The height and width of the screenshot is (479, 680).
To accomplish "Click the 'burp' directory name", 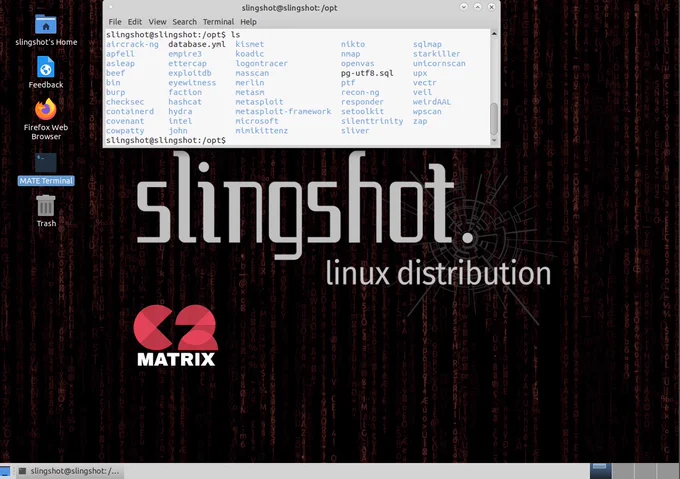I will [x=115, y=92].
